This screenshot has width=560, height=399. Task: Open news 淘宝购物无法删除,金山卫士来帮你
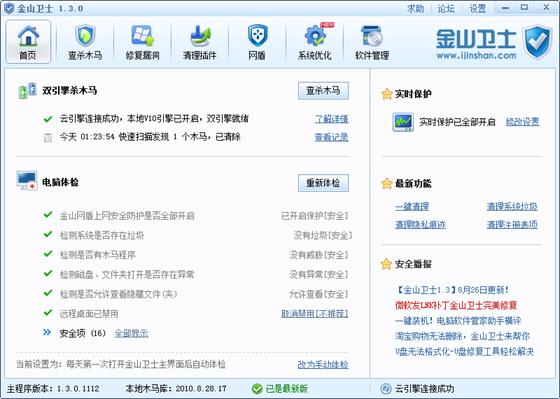(462, 336)
